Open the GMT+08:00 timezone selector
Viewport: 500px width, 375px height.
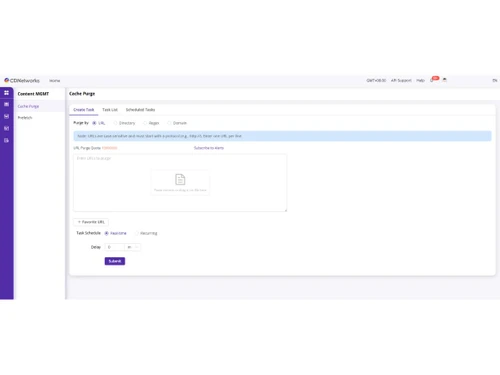click(x=376, y=80)
